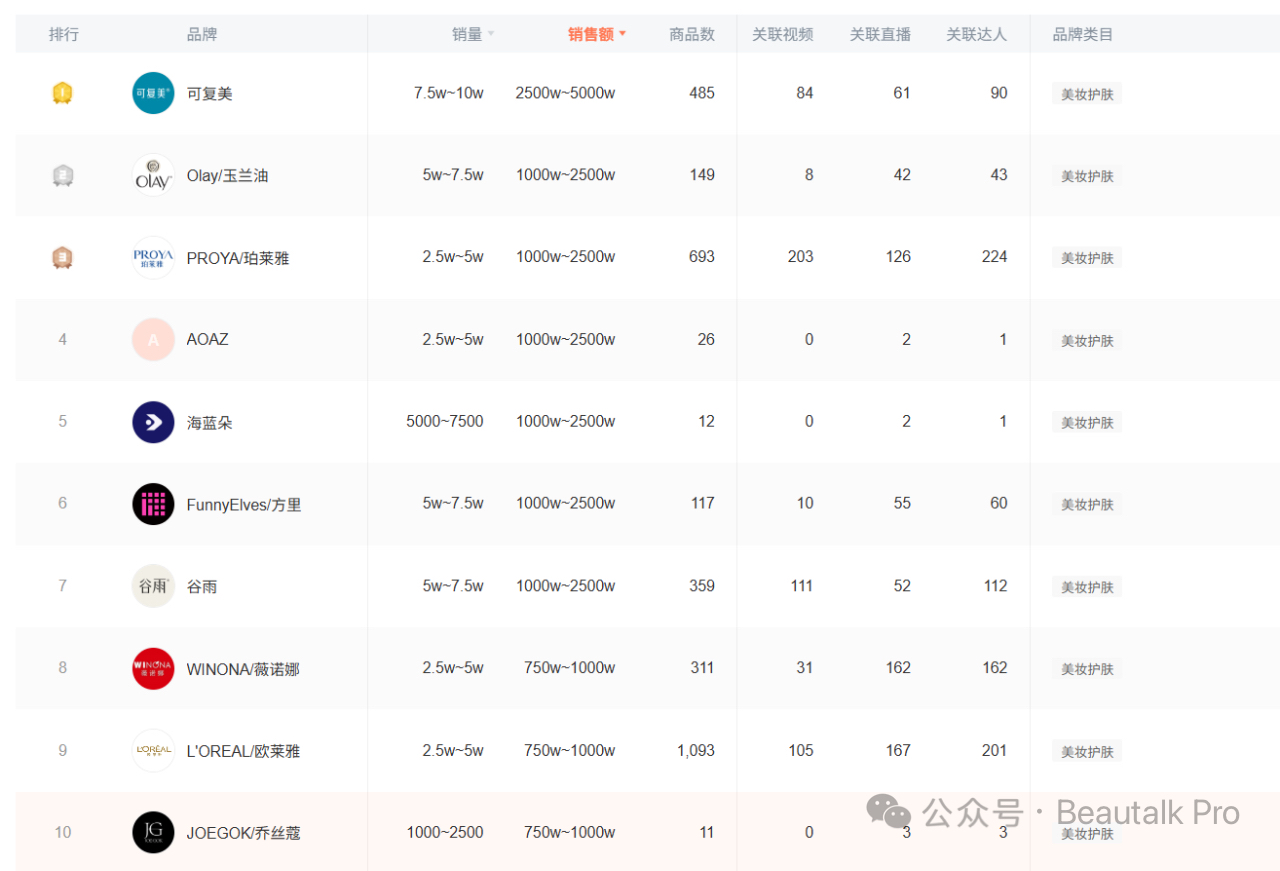Click 美妆护肤 tag in PROYA row

click(x=1087, y=258)
